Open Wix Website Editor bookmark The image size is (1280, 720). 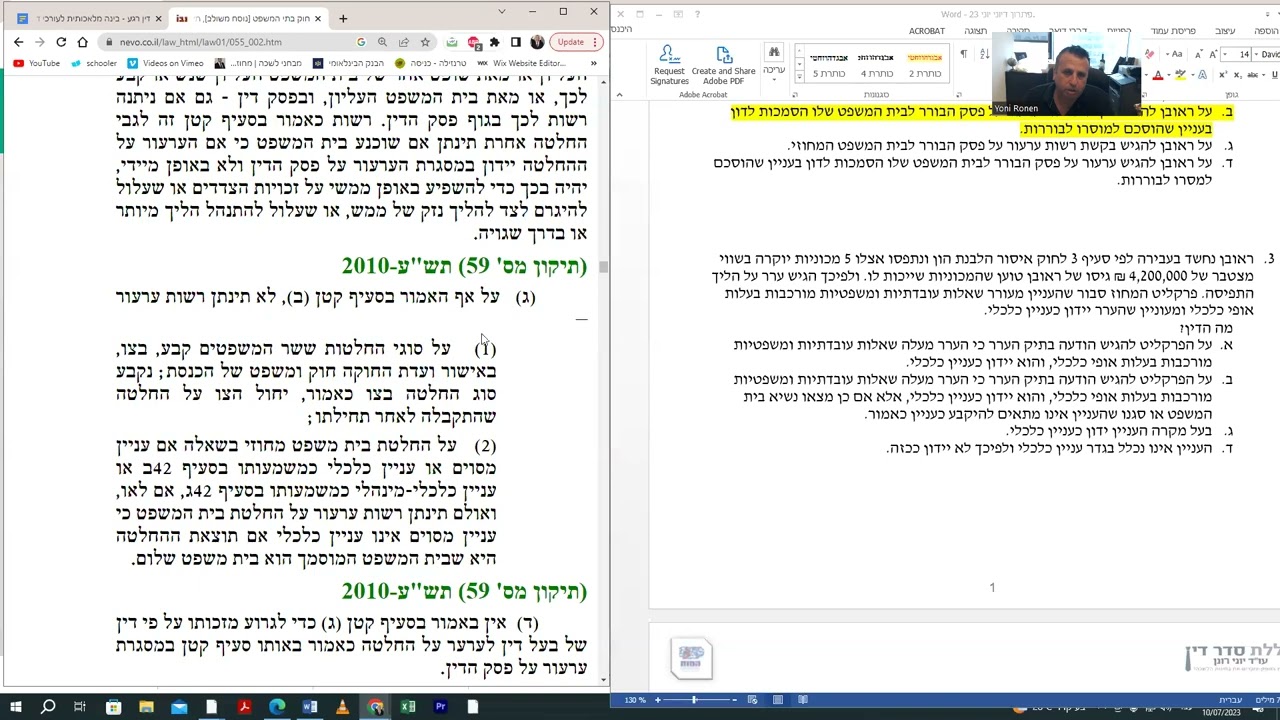pyautogui.click(x=521, y=63)
